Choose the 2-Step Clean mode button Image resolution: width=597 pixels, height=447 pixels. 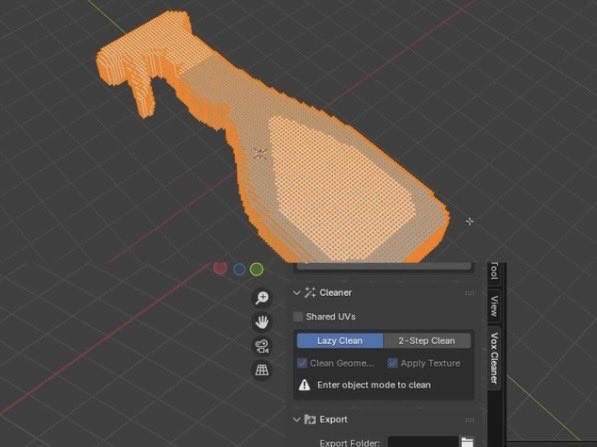tap(427, 340)
